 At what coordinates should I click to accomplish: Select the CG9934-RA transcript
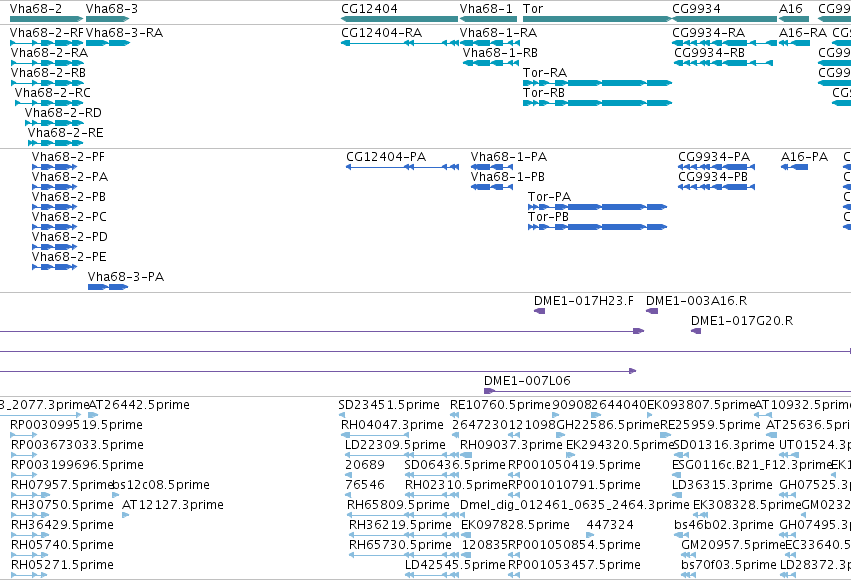click(724, 43)
